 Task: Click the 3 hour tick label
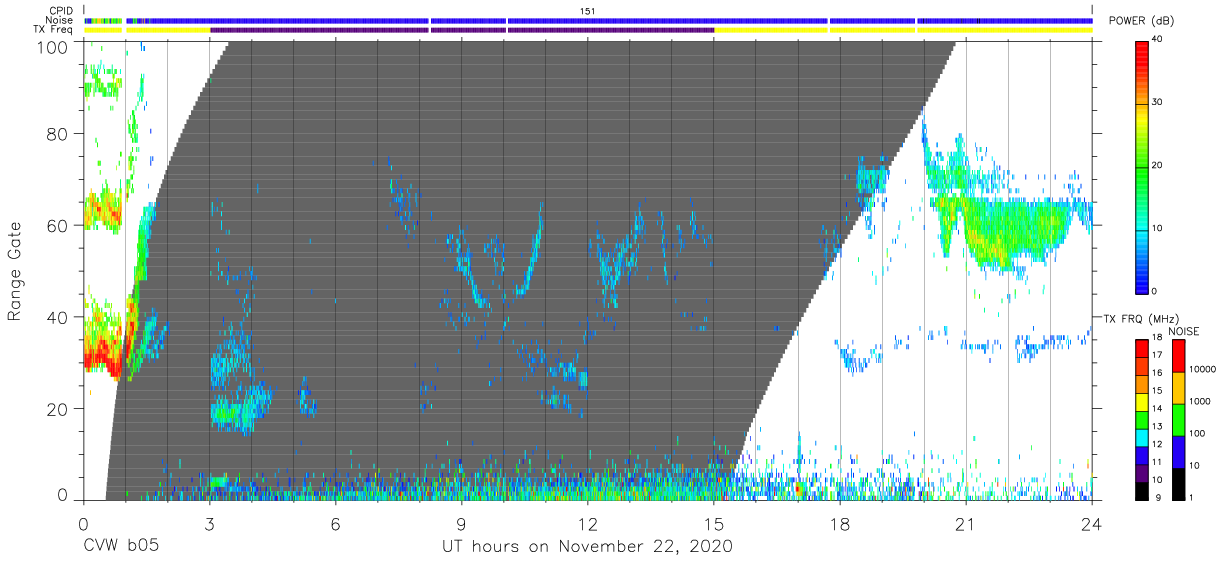(x=209, y=523)
